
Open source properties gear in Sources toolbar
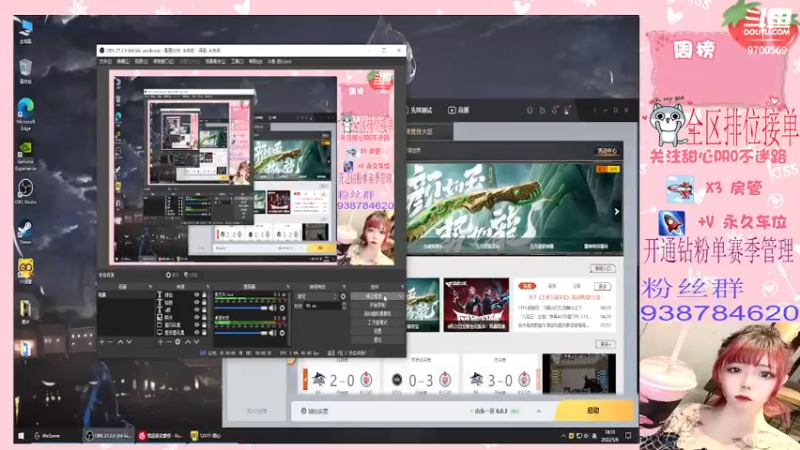click(x=178, y=342)
